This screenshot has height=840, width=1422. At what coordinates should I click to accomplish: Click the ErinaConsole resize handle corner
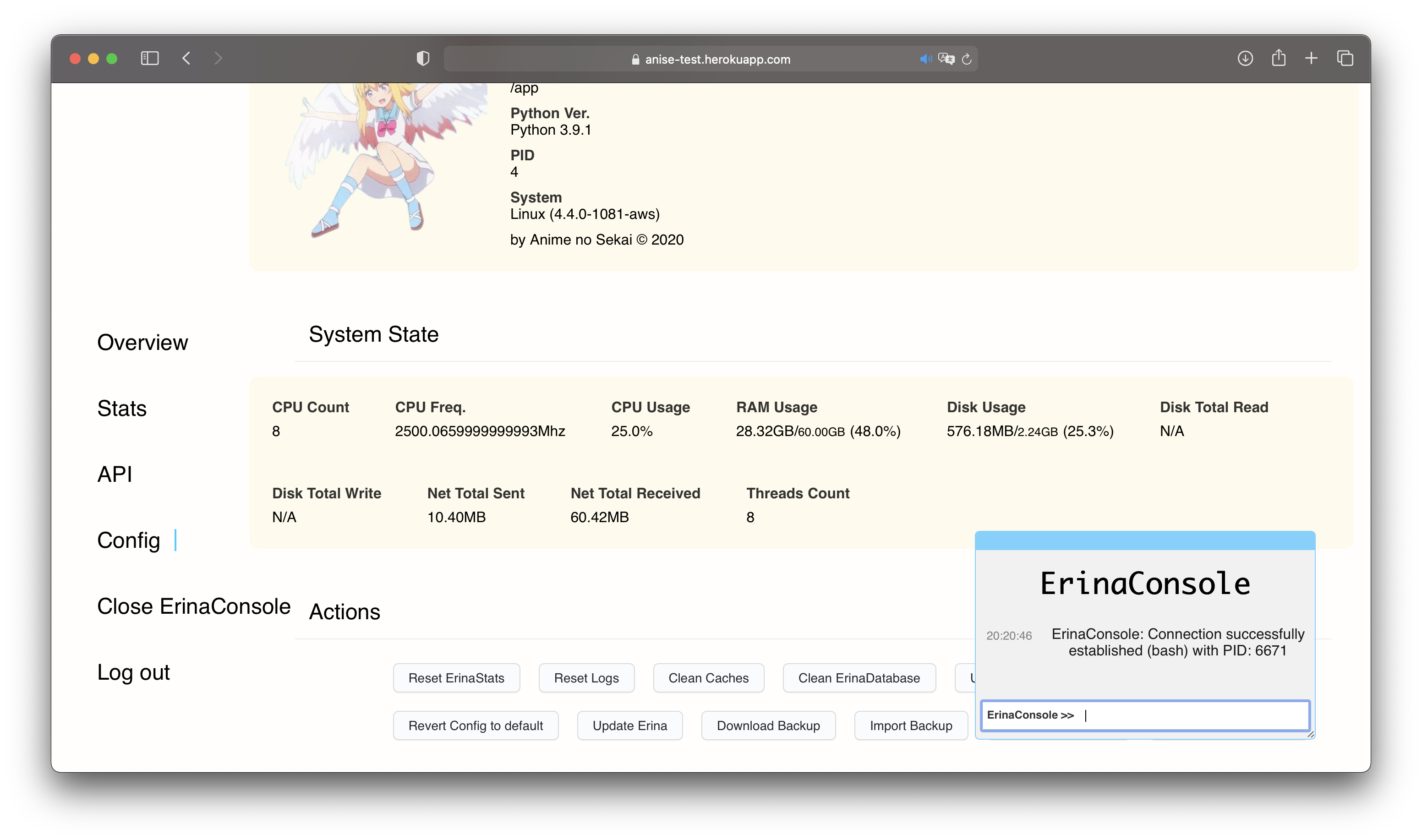click(1311, 735)
